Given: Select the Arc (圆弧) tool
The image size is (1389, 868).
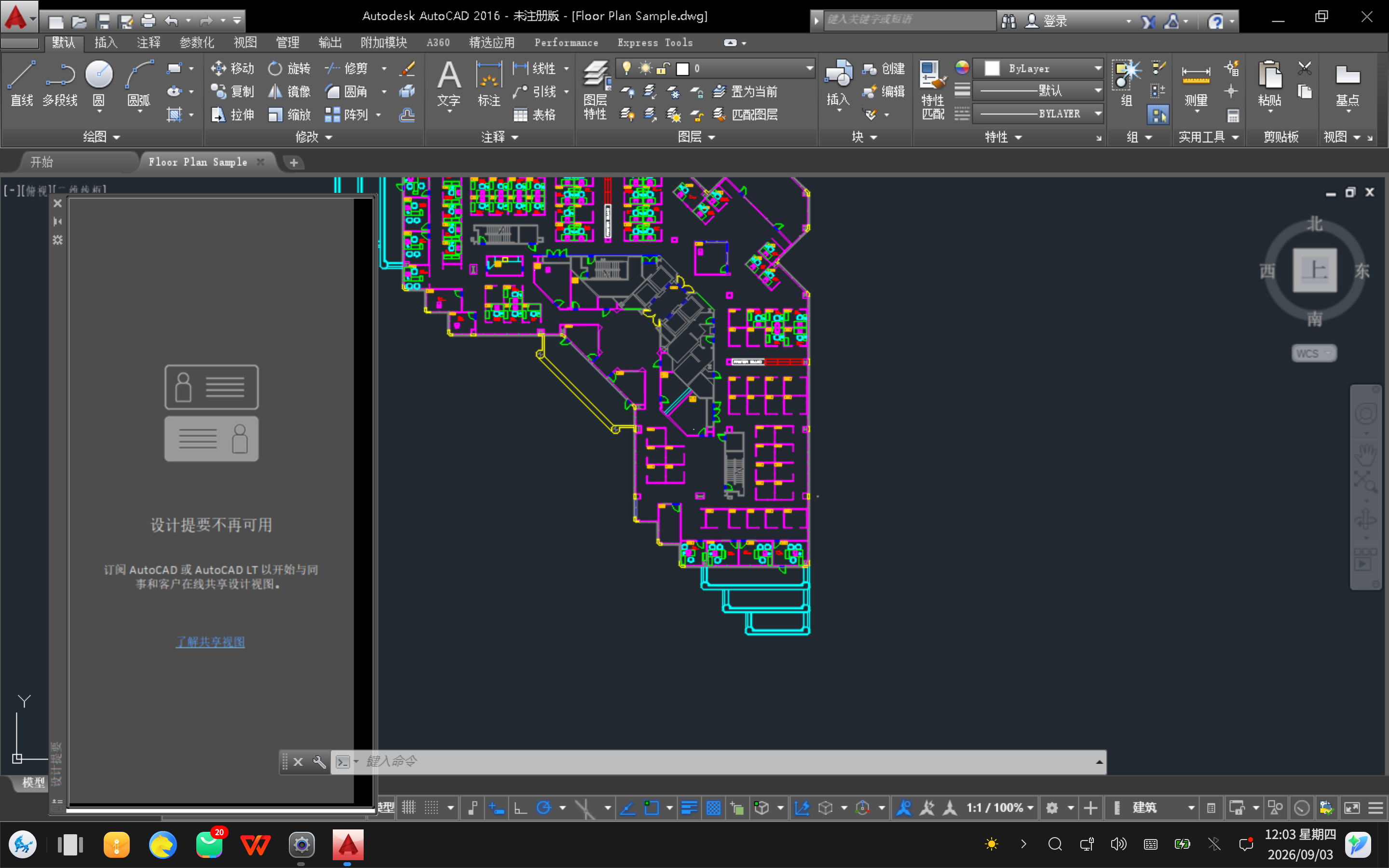Looking at the screenshot, I should click(x=139, y=83).
